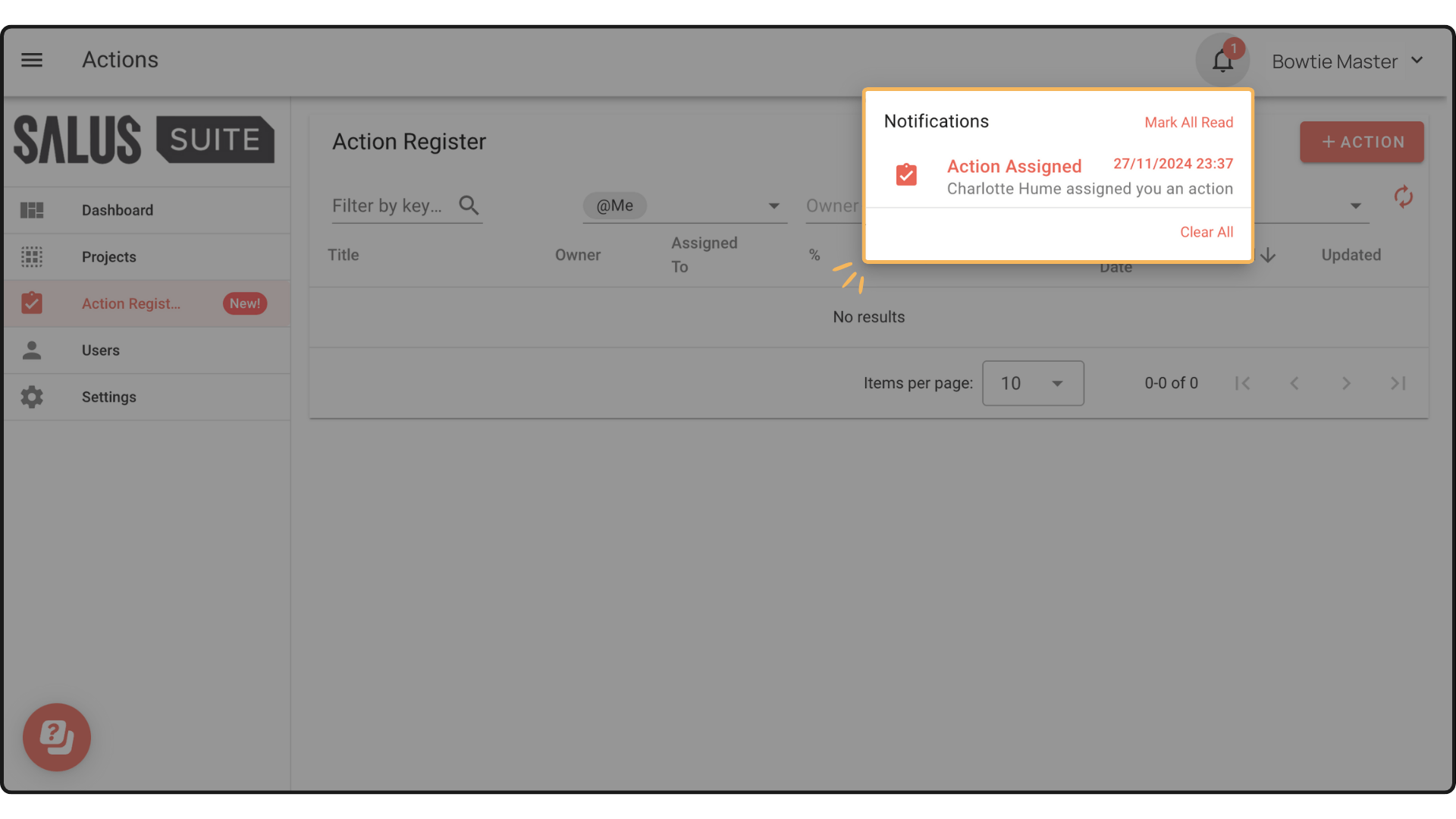
Task: Open the help chat bubble
Action: [x=56, y=736]
